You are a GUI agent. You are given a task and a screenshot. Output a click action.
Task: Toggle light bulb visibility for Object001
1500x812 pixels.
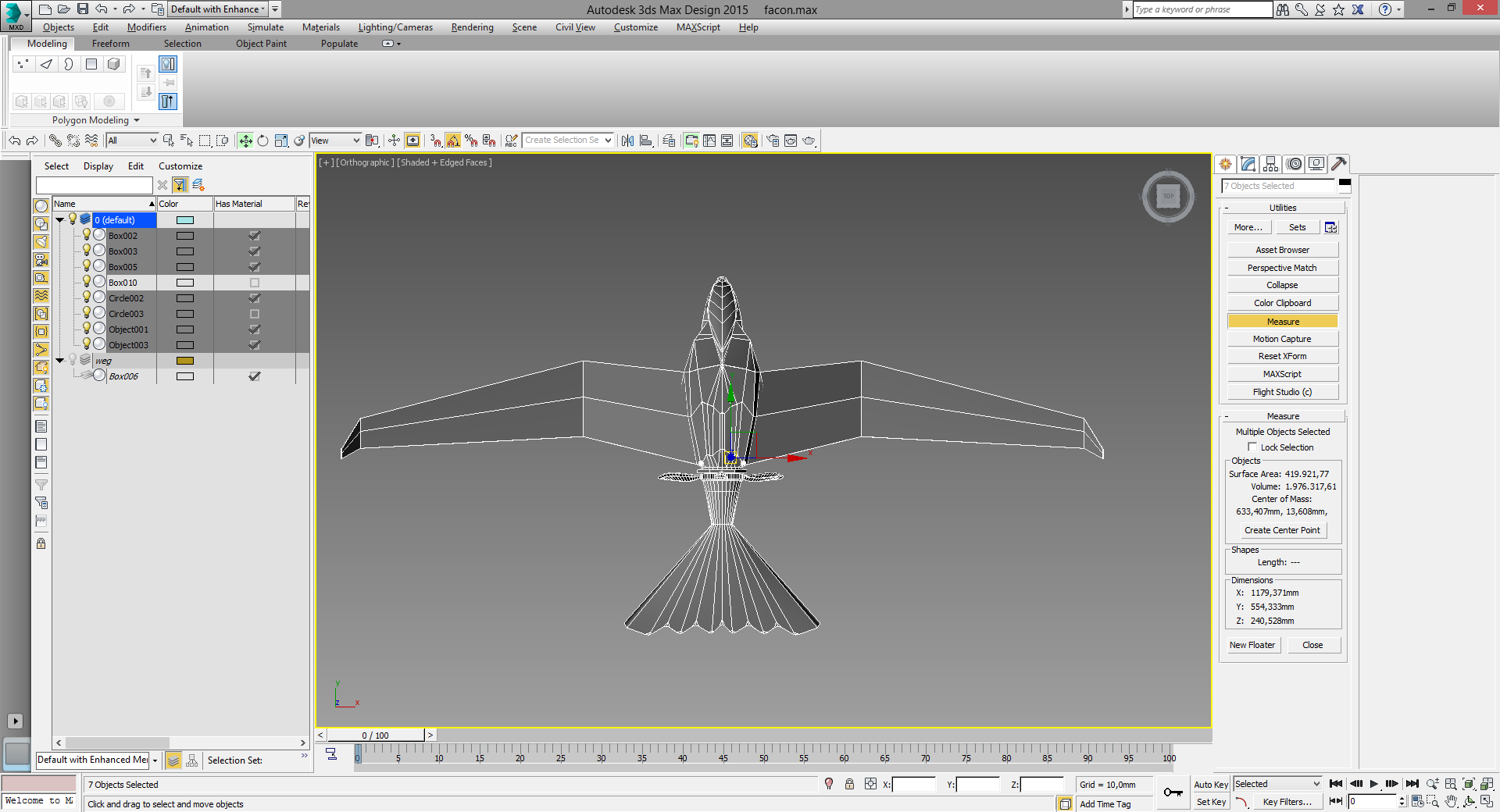pos(86,329)
